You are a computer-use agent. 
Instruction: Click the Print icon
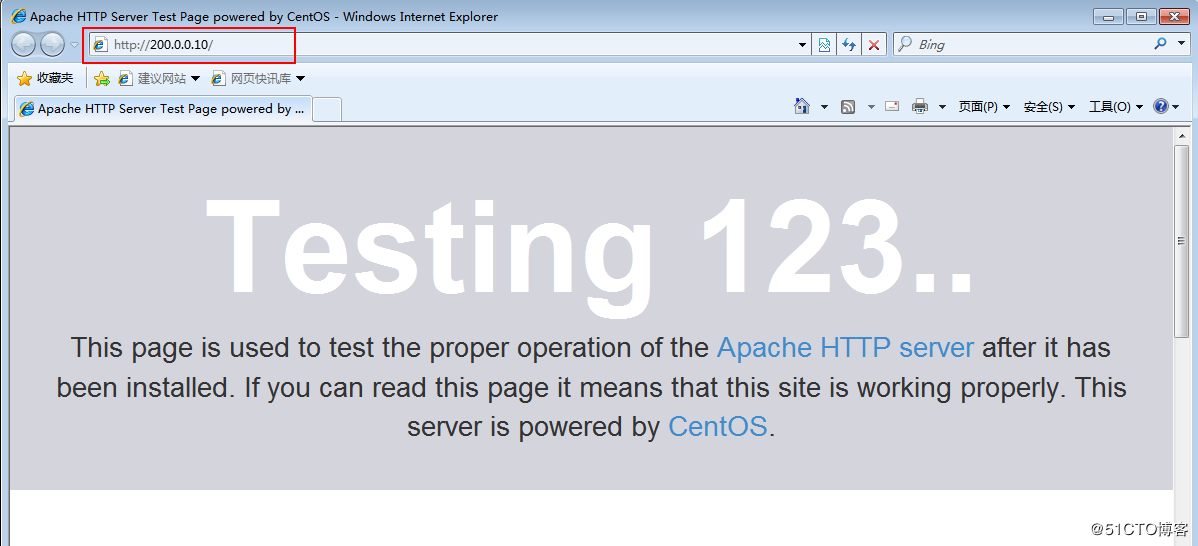[x=921, y=106]
